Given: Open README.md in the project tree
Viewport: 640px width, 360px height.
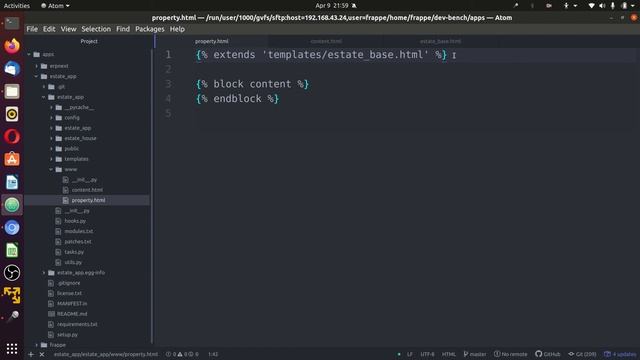Looking at the screenshot, I should pyautogui.click(x=72, y=314).
